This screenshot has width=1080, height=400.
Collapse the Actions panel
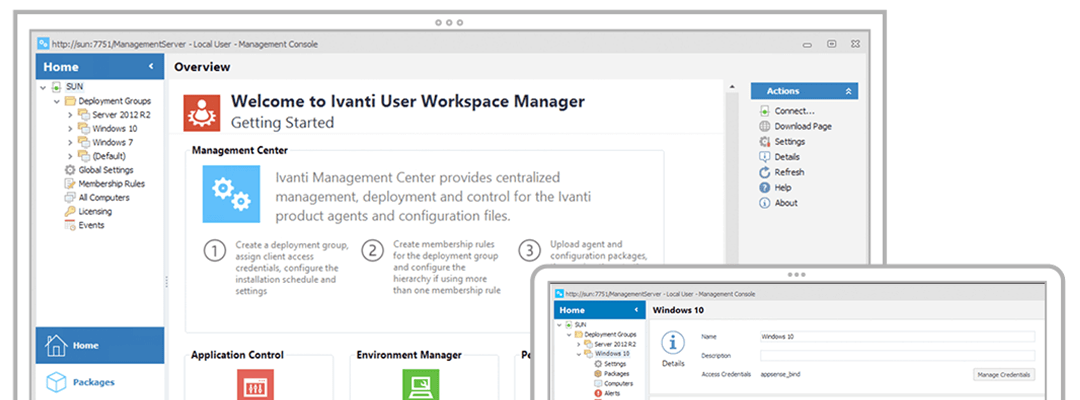pos(849,91)
